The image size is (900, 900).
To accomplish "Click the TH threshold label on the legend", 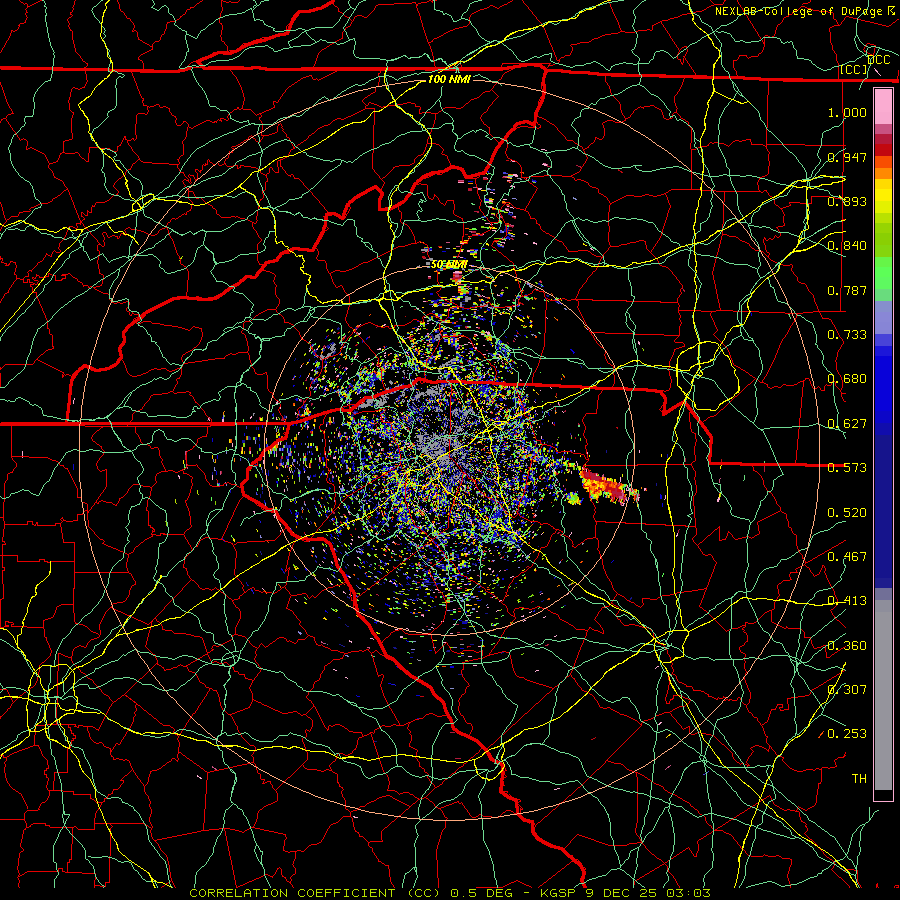I will 859,779.
